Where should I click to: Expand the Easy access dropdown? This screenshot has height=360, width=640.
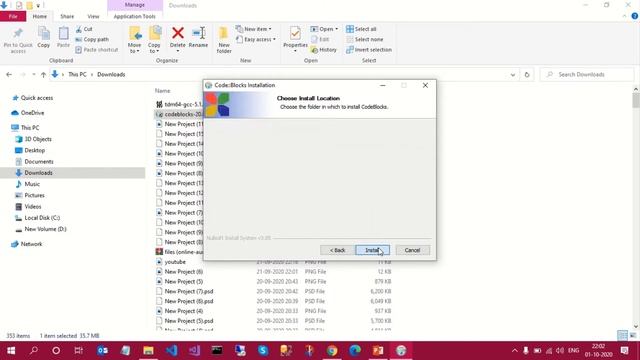[x=256, y=39]
